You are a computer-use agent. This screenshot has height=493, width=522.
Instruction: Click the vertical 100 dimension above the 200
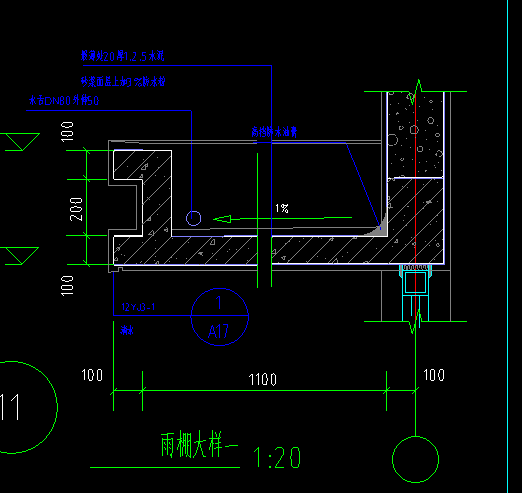click(67, 132)
